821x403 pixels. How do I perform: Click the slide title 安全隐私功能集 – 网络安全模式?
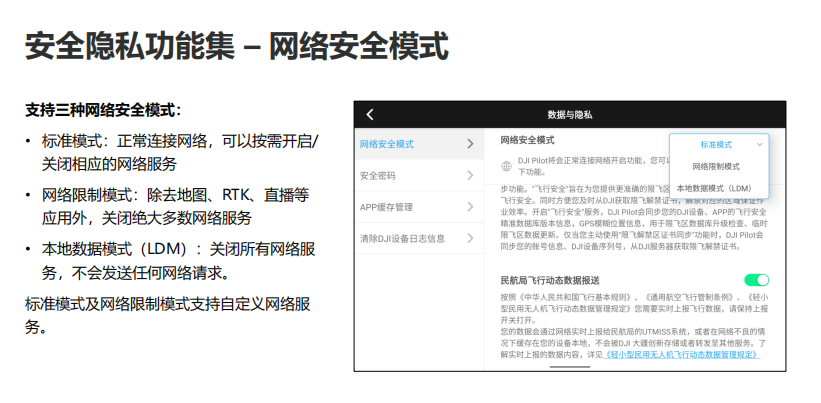[x=237, y=47]
